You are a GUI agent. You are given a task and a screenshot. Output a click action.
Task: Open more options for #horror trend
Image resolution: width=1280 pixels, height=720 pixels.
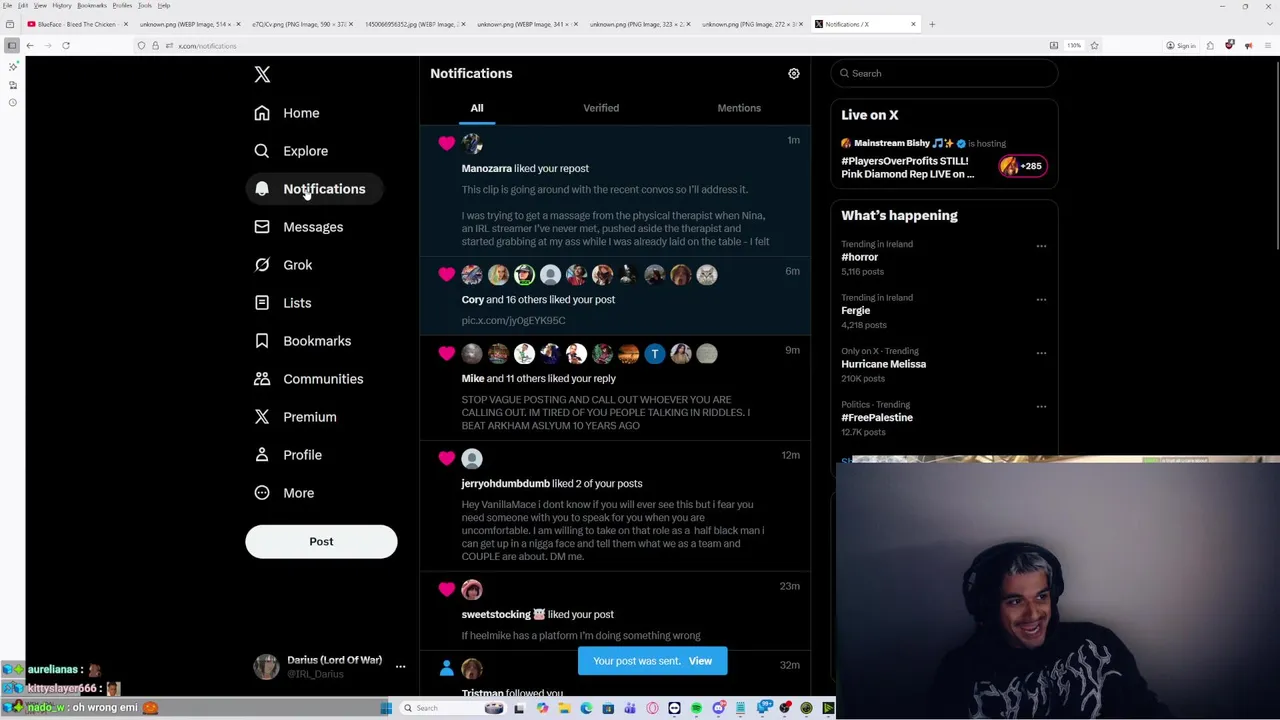tap(1041, 246)
